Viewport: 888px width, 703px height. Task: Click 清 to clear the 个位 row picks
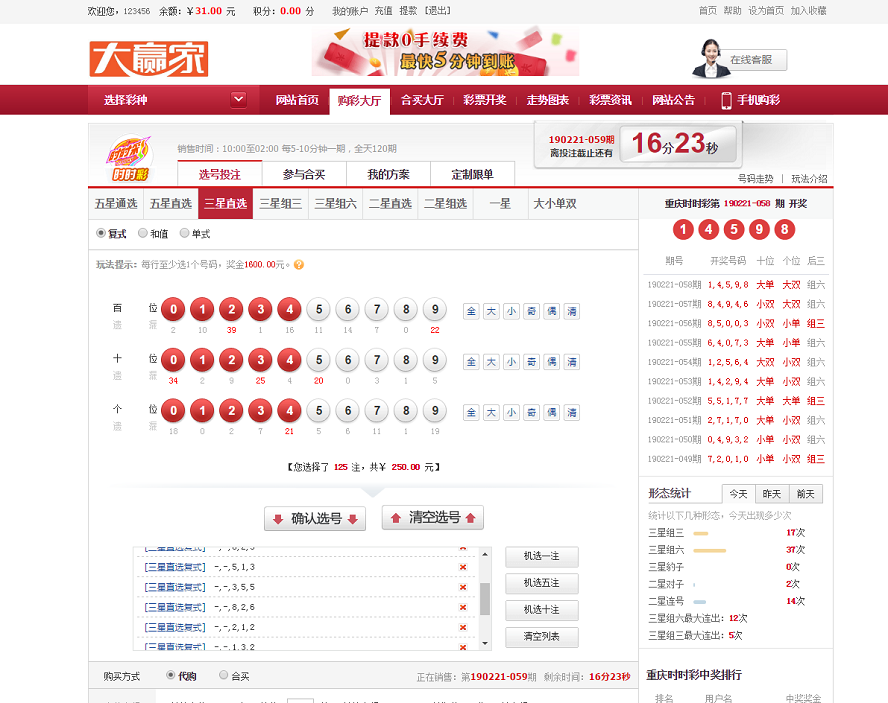pyautogui.click(x=570, y=411)
